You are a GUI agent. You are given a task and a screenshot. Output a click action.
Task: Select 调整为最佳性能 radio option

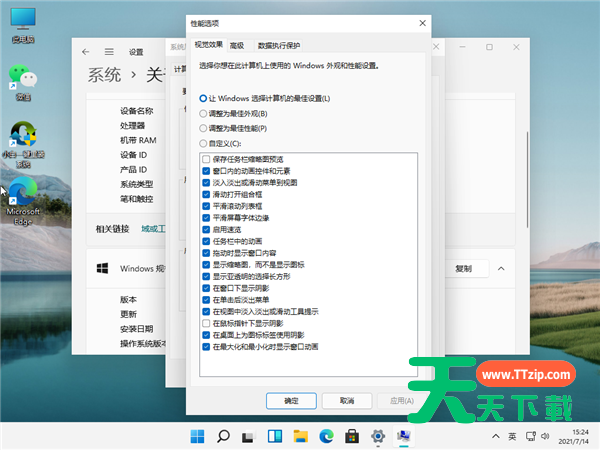coord(204,128)
